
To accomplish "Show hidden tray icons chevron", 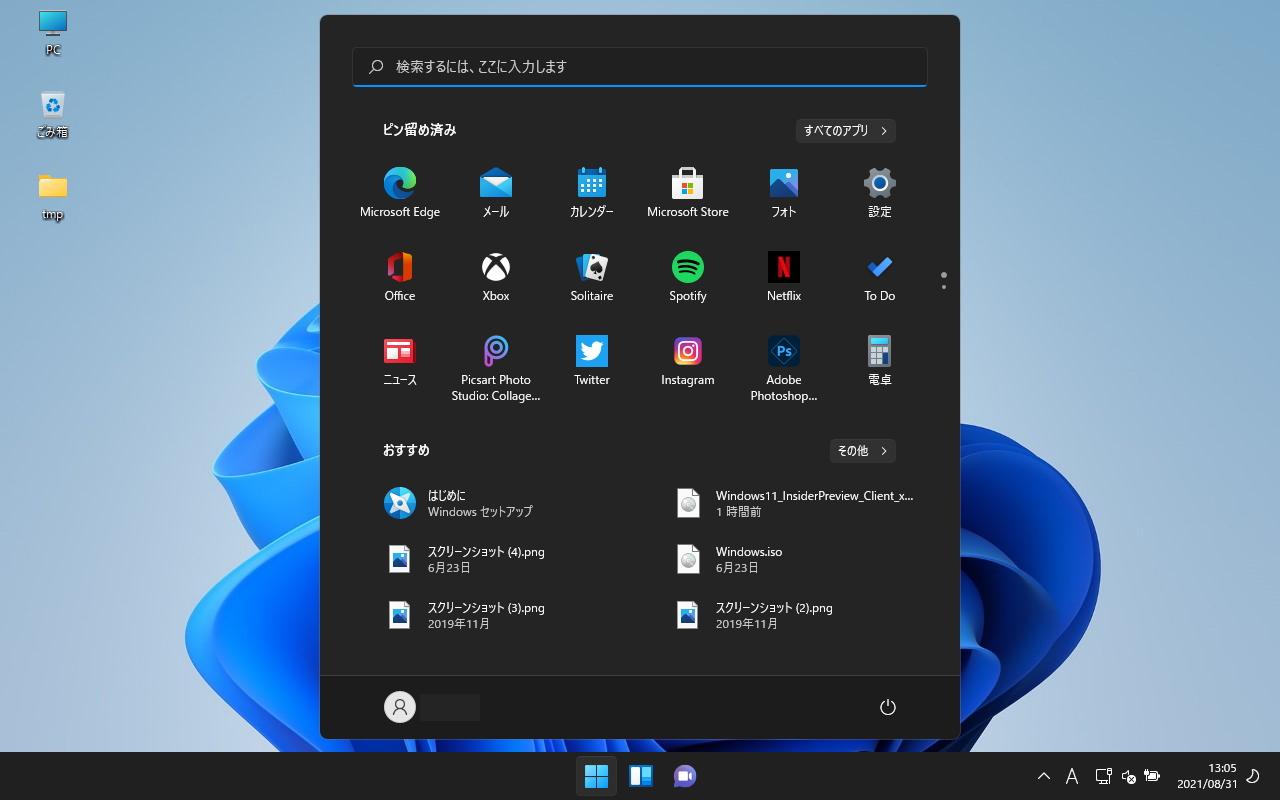I will click(x=1044, y=776).
